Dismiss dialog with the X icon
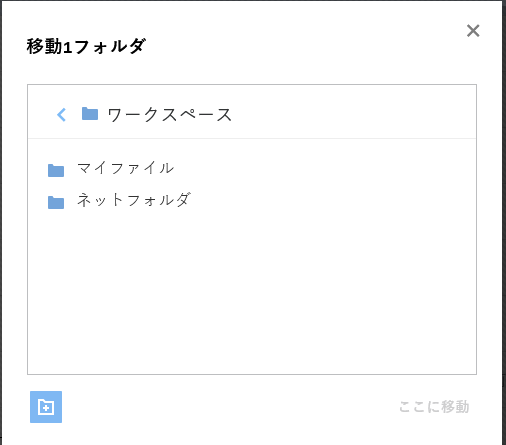 click(473, 31)
